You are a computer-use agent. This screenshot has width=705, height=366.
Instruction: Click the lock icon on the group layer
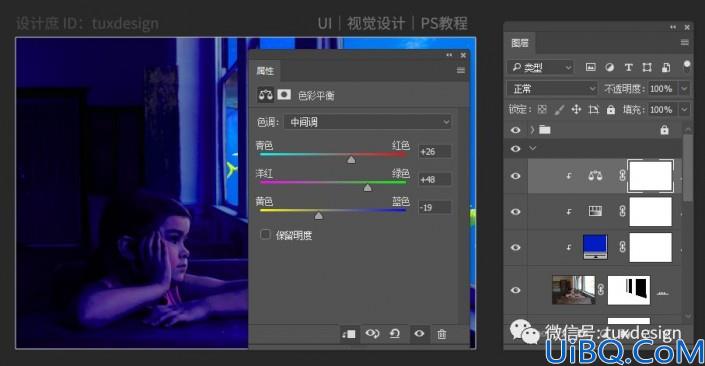pos(664,130)
